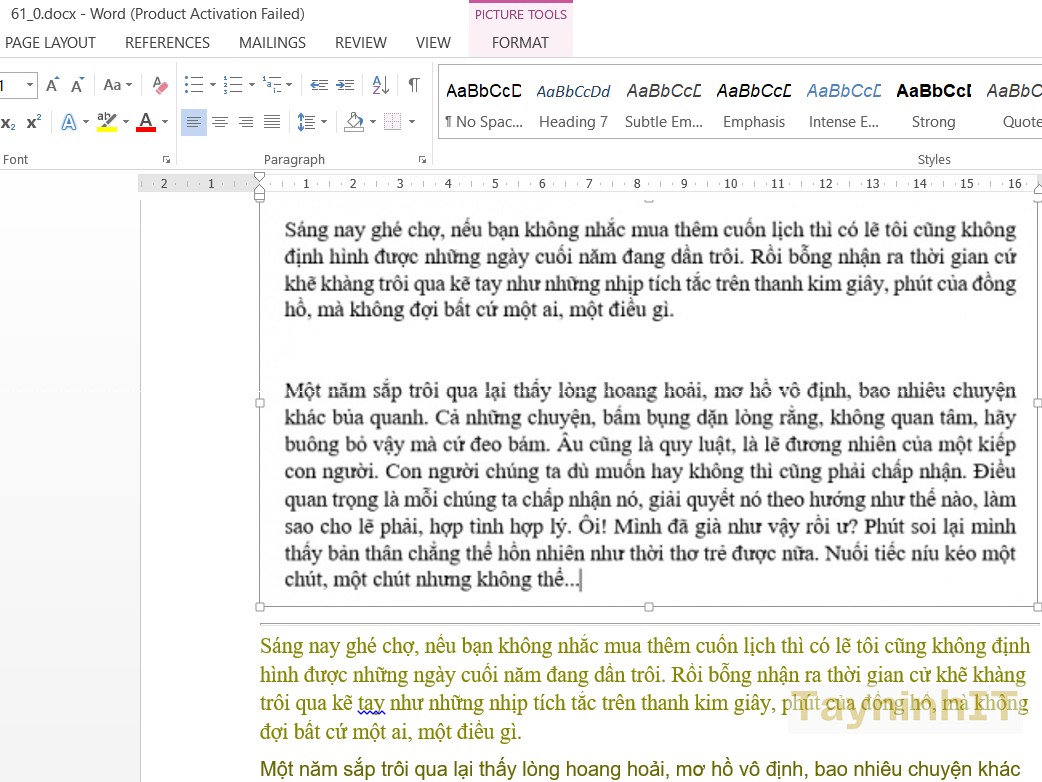
Task: Increase the paragraph indent
Action: (345, 85)
